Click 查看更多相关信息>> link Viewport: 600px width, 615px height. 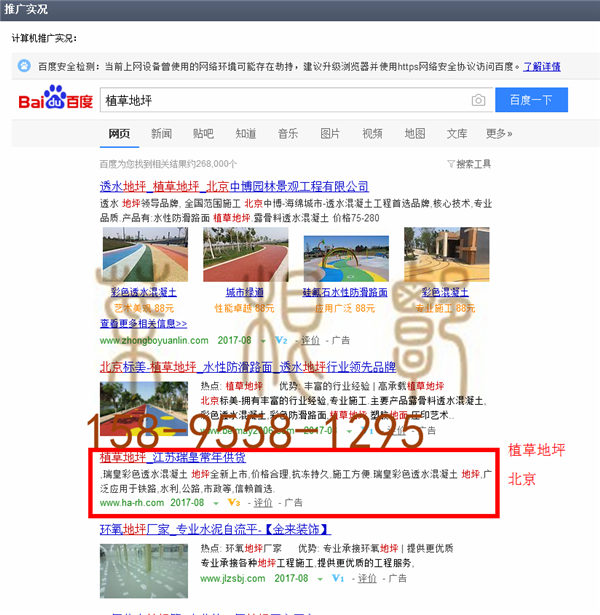(143, 324)
